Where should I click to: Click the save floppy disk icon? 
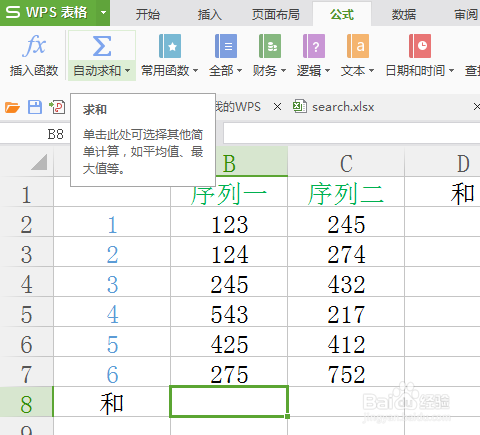(35, 107)
